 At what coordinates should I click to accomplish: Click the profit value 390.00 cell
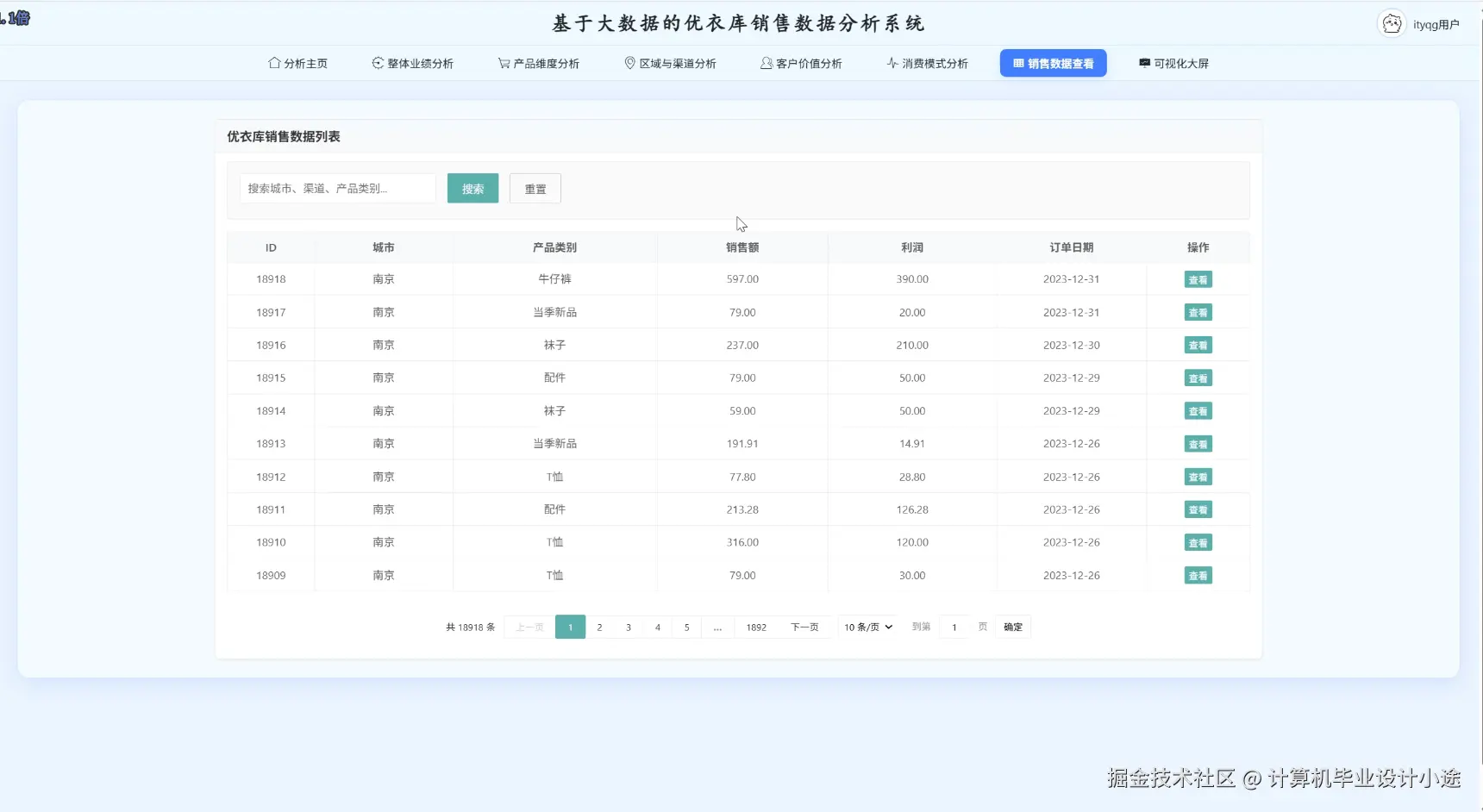912,279
